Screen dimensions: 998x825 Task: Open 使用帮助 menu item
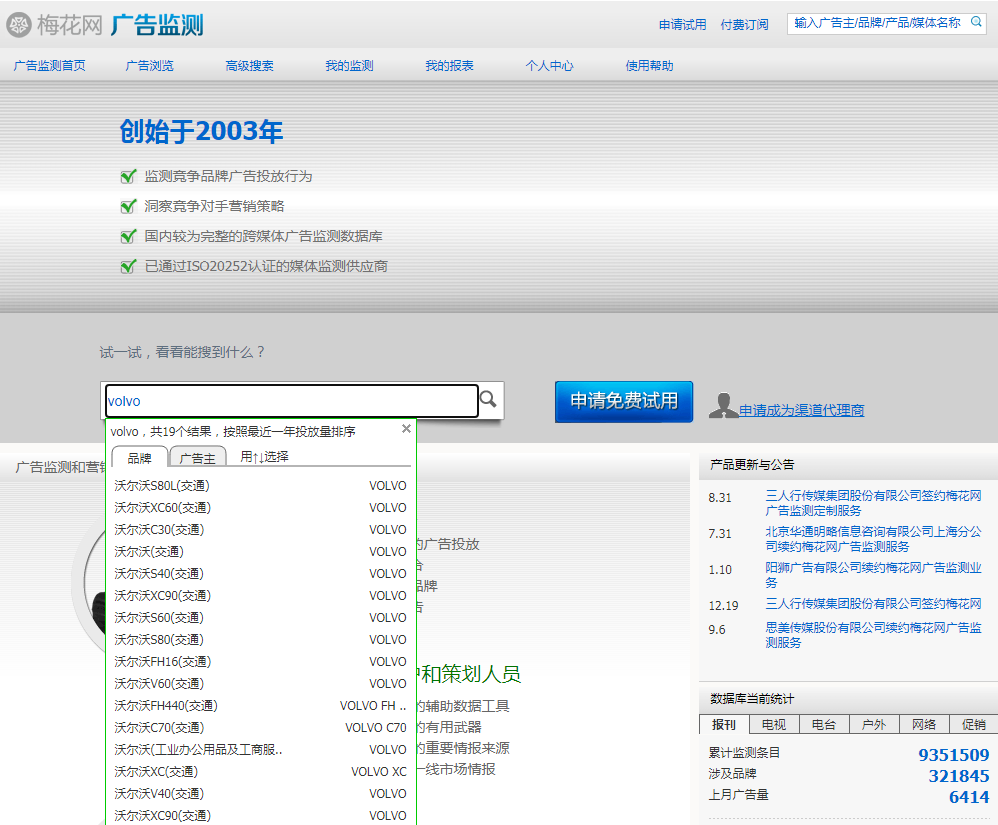click(649, 66)
